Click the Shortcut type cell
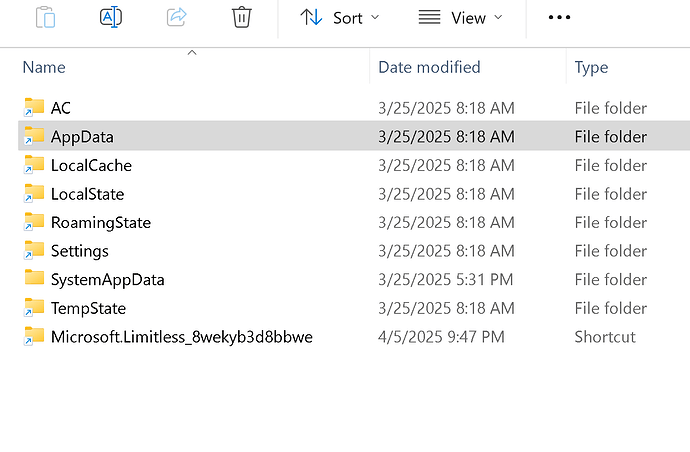The image size is (690, 452). [x=605, y=337]
